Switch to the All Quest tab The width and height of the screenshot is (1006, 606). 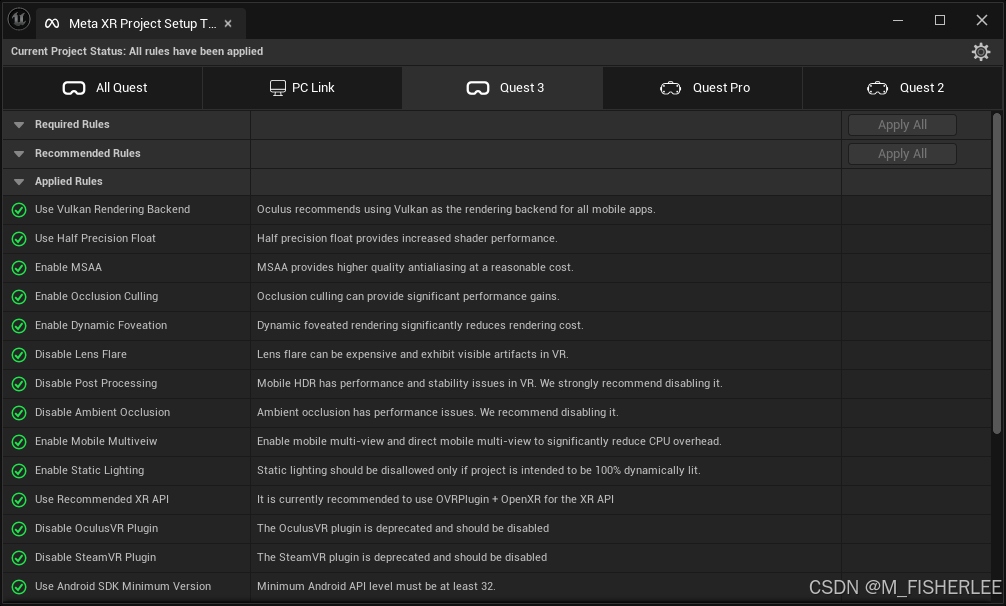pyautogui.click(x=103, y=88)
